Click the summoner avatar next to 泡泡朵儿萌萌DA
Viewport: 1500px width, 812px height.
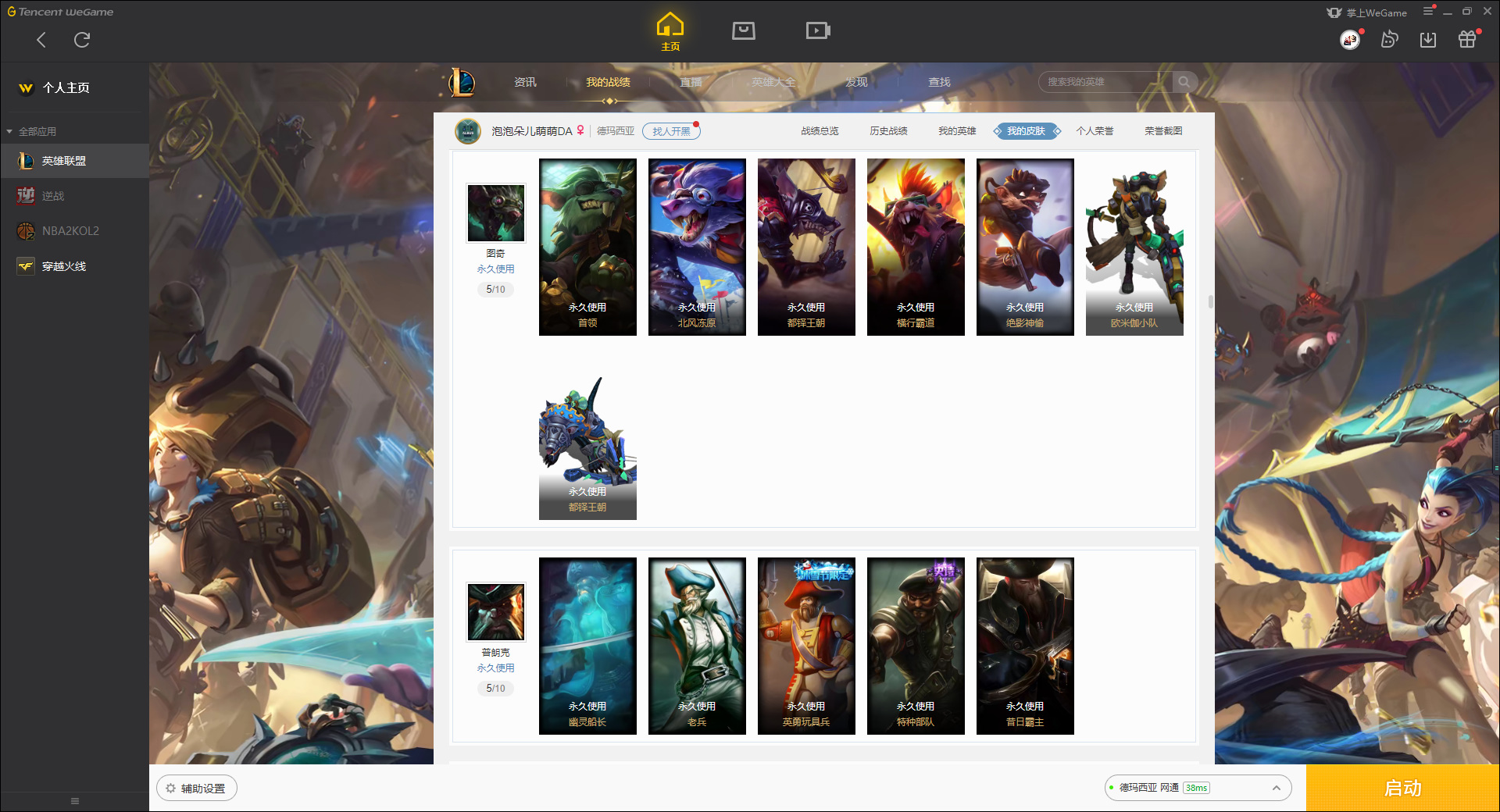click(468, 131)
